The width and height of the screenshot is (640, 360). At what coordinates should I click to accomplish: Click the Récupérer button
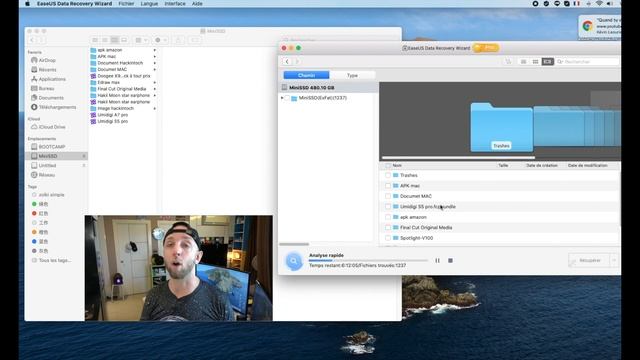tap(589, 260)
